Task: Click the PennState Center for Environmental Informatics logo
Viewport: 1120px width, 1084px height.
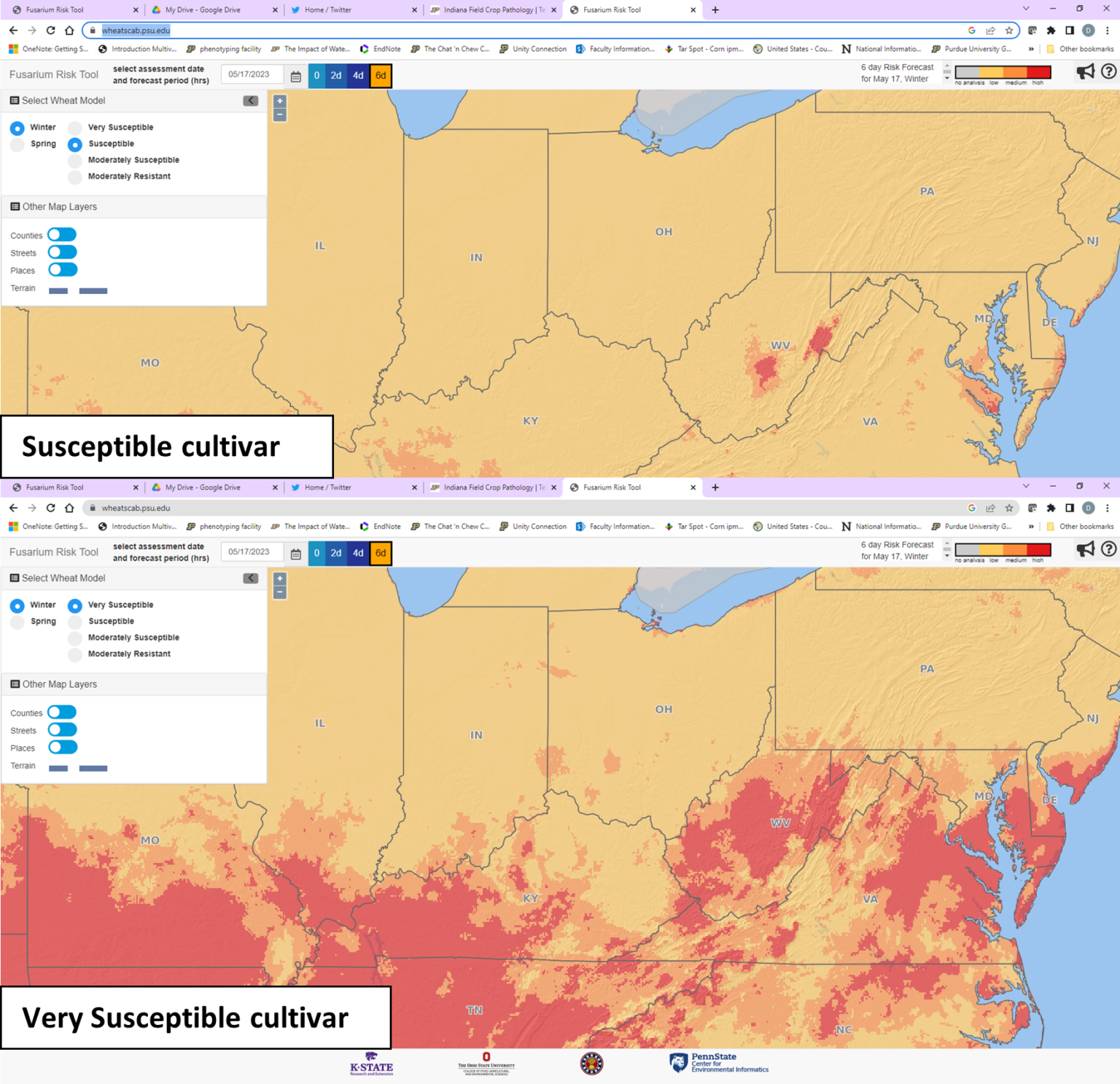Action: (x=718, y=1064)
